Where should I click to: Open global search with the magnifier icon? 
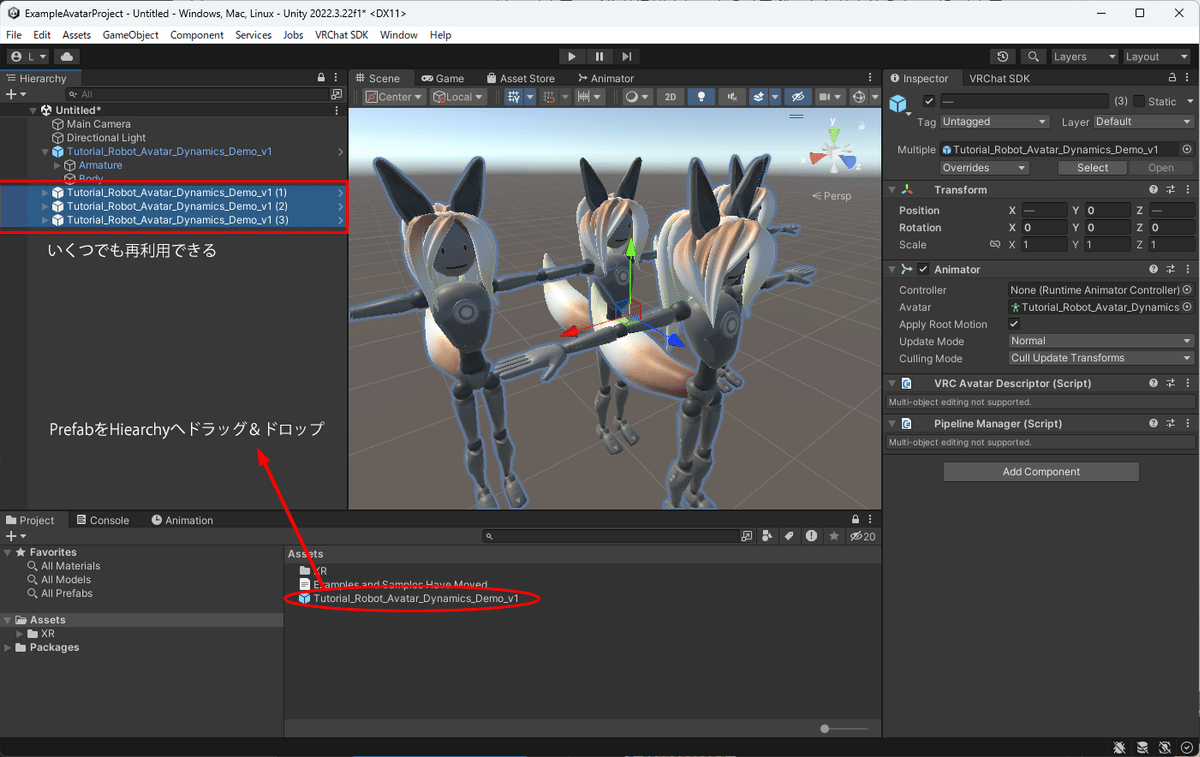(1033, 56)
